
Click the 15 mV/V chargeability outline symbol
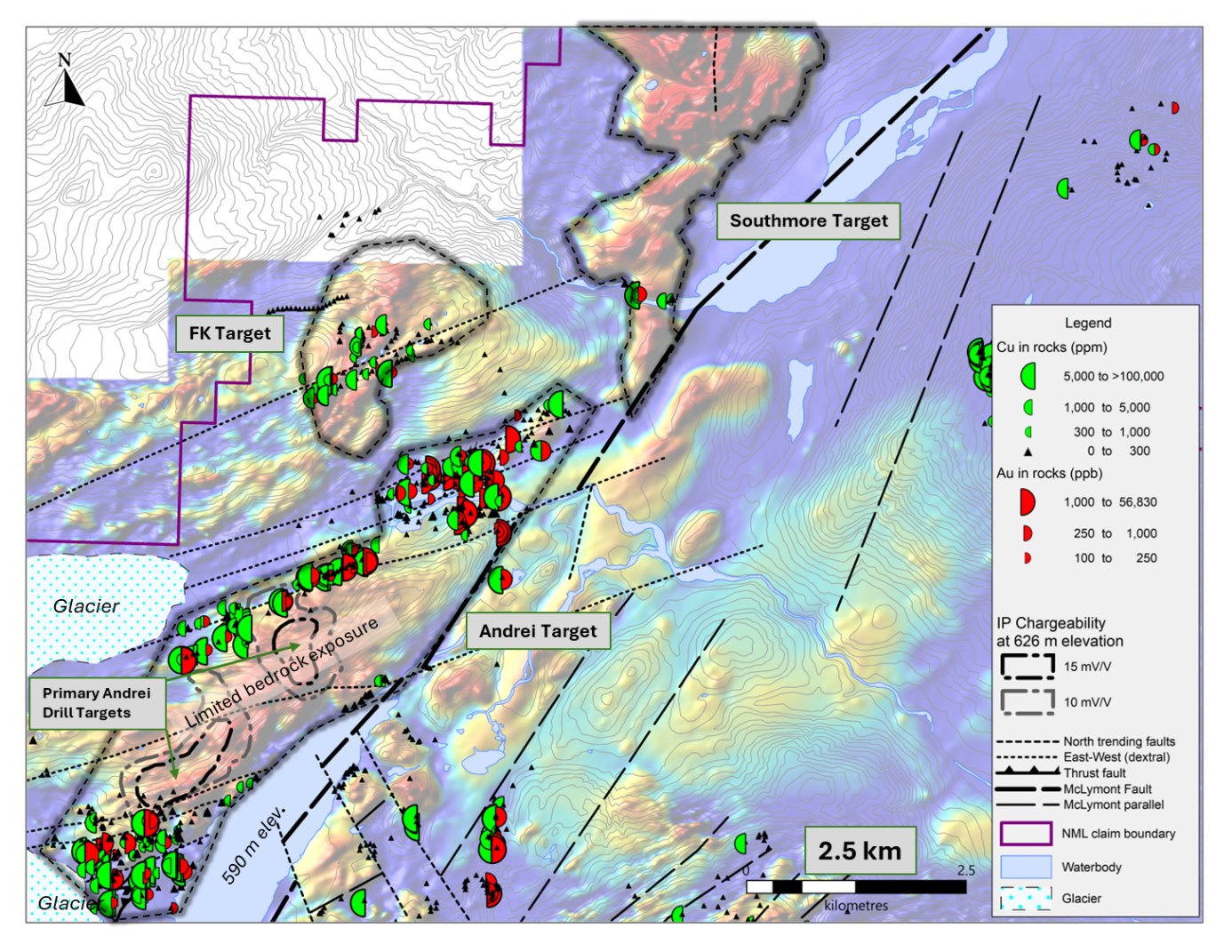[x=1028, y=666]
